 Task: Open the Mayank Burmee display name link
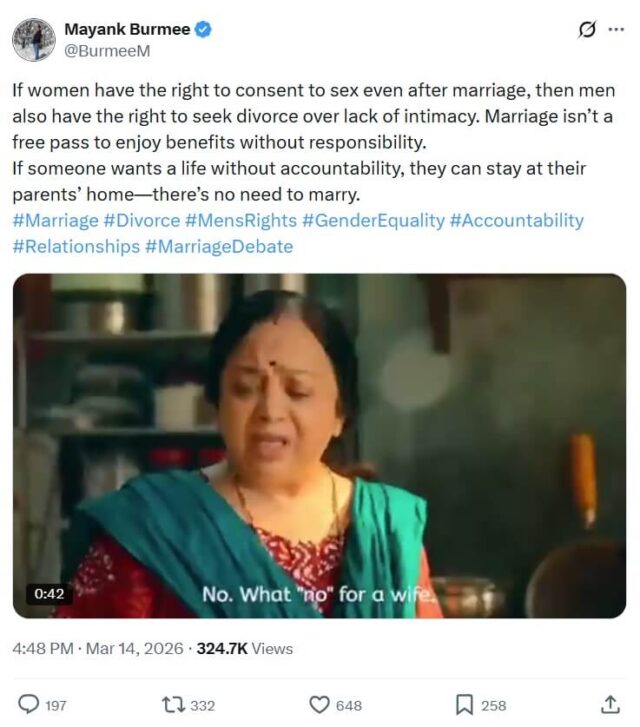pos(128,30)
